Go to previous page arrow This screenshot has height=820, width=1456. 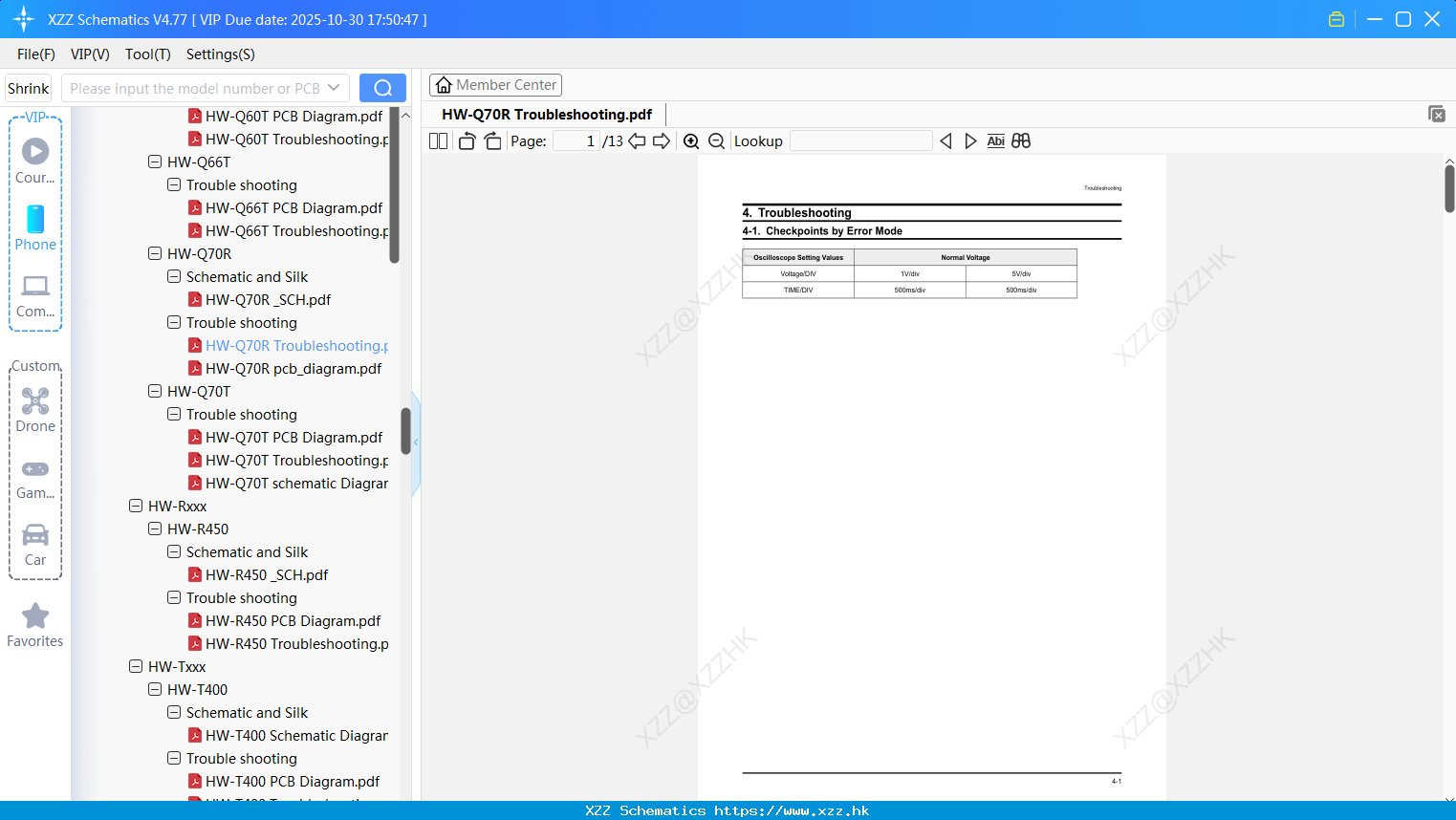tap(637, 140)
